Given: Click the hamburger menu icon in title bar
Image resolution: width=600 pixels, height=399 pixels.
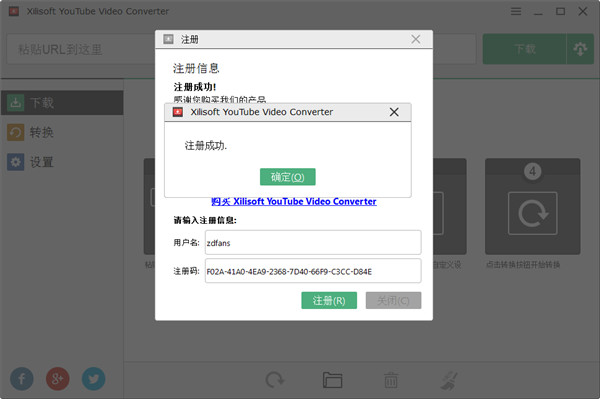Looking at the screenshot, I should click(x=516, y=11).
